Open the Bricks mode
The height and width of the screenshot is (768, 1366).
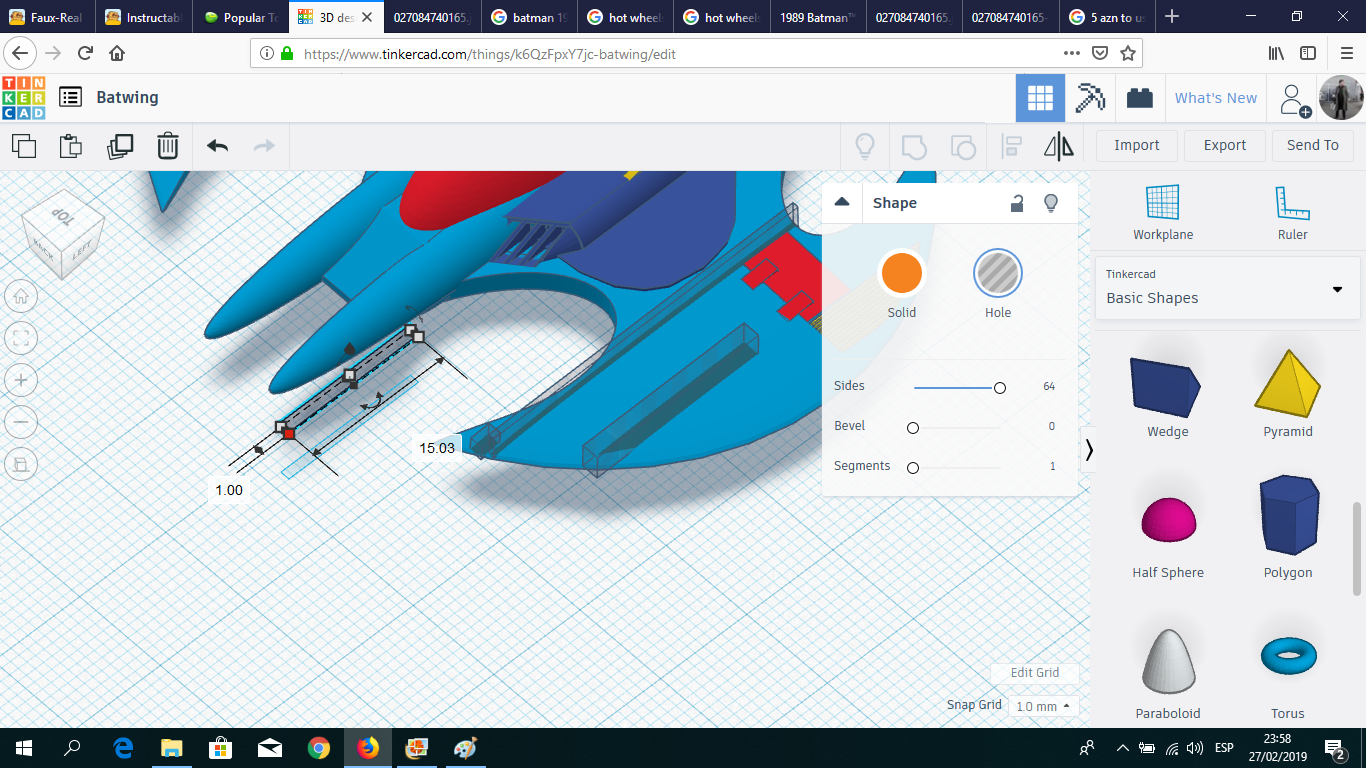(x=1139, y=98)
